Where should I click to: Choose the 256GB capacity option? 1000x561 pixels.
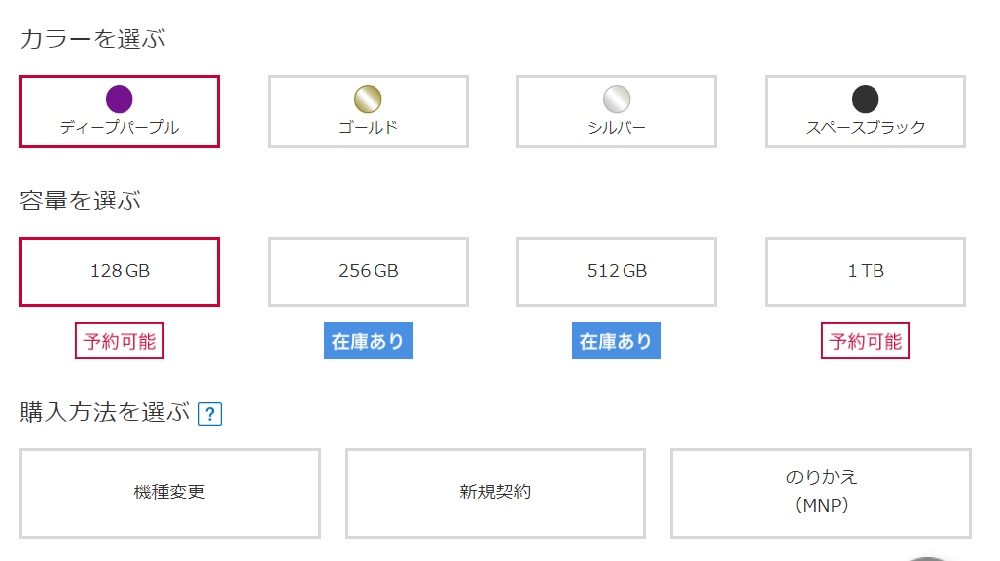coord(368,272)
